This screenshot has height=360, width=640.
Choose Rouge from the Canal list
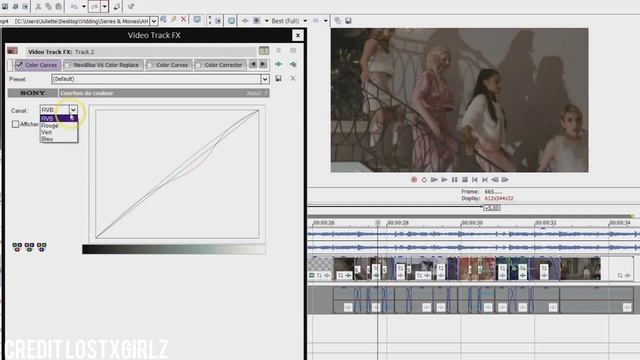point(59,125)
